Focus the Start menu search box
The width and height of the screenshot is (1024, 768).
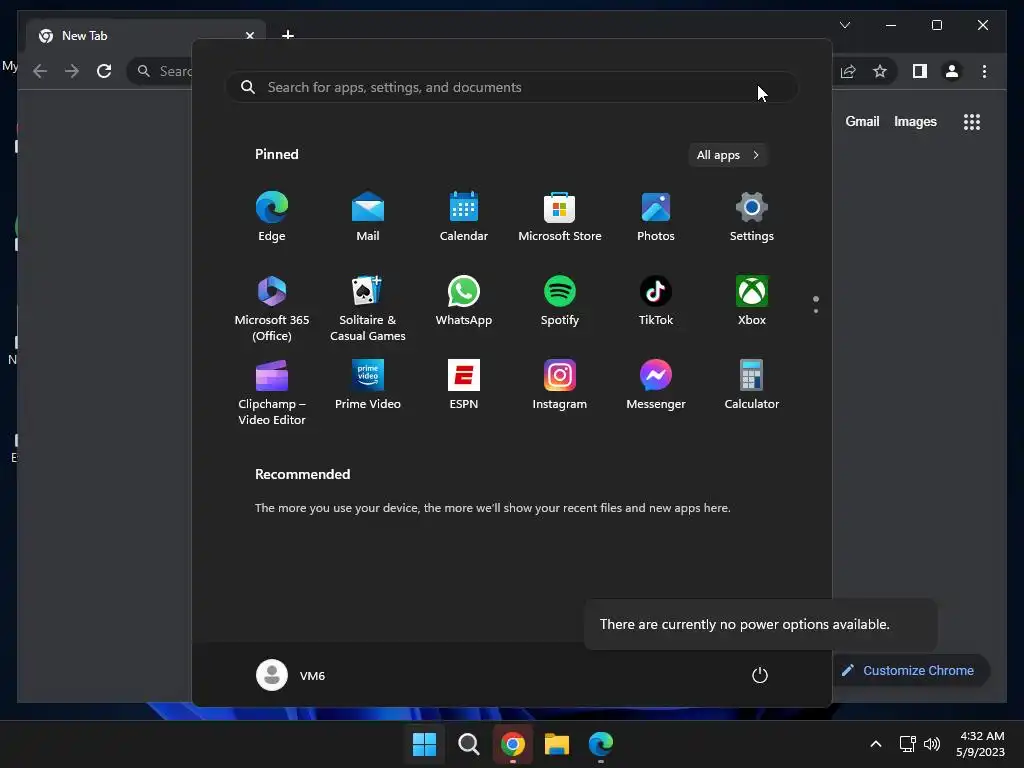(512, 88)
